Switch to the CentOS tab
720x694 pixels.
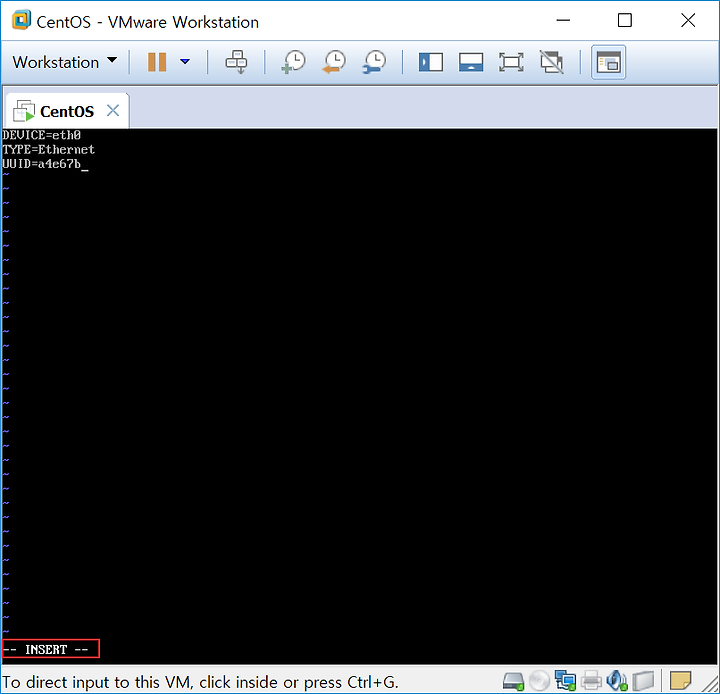[67, 111]
